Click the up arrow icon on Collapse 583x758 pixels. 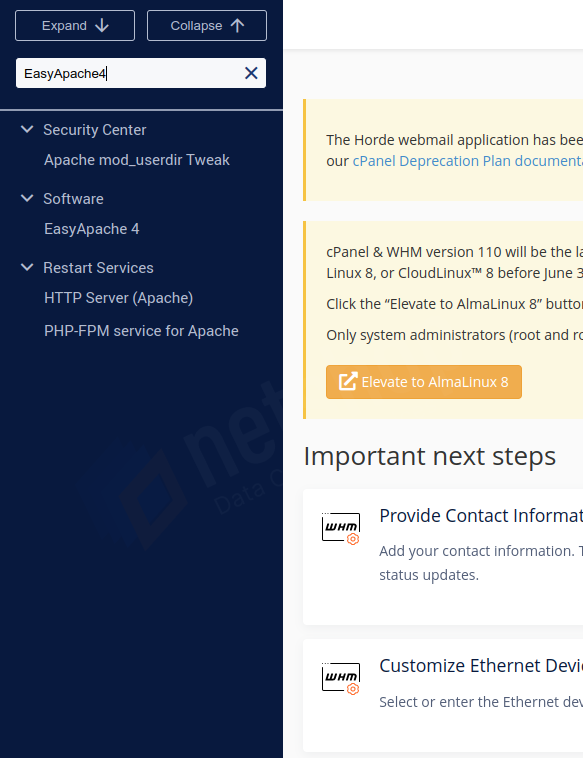coord(237,26)
